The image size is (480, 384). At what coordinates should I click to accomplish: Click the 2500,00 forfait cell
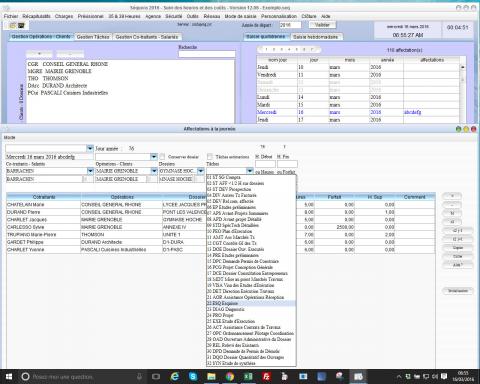coord(334,227)
